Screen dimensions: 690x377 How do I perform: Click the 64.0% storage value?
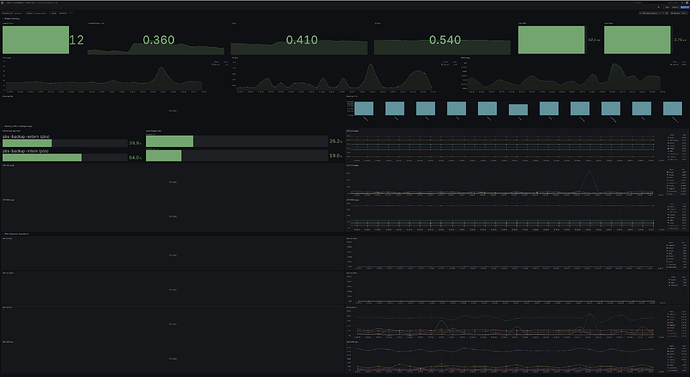[x=135, y=157]
